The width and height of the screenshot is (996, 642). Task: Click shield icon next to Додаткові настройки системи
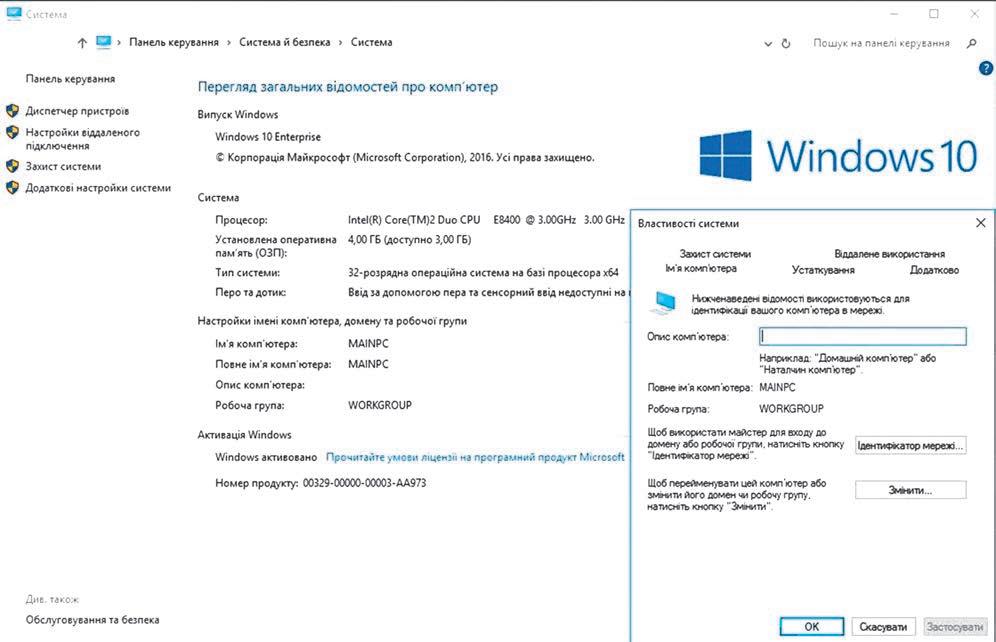click(x=12, y=188)
